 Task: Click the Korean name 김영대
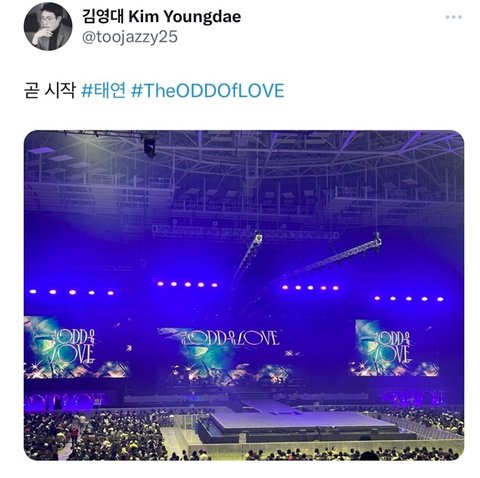103,17
